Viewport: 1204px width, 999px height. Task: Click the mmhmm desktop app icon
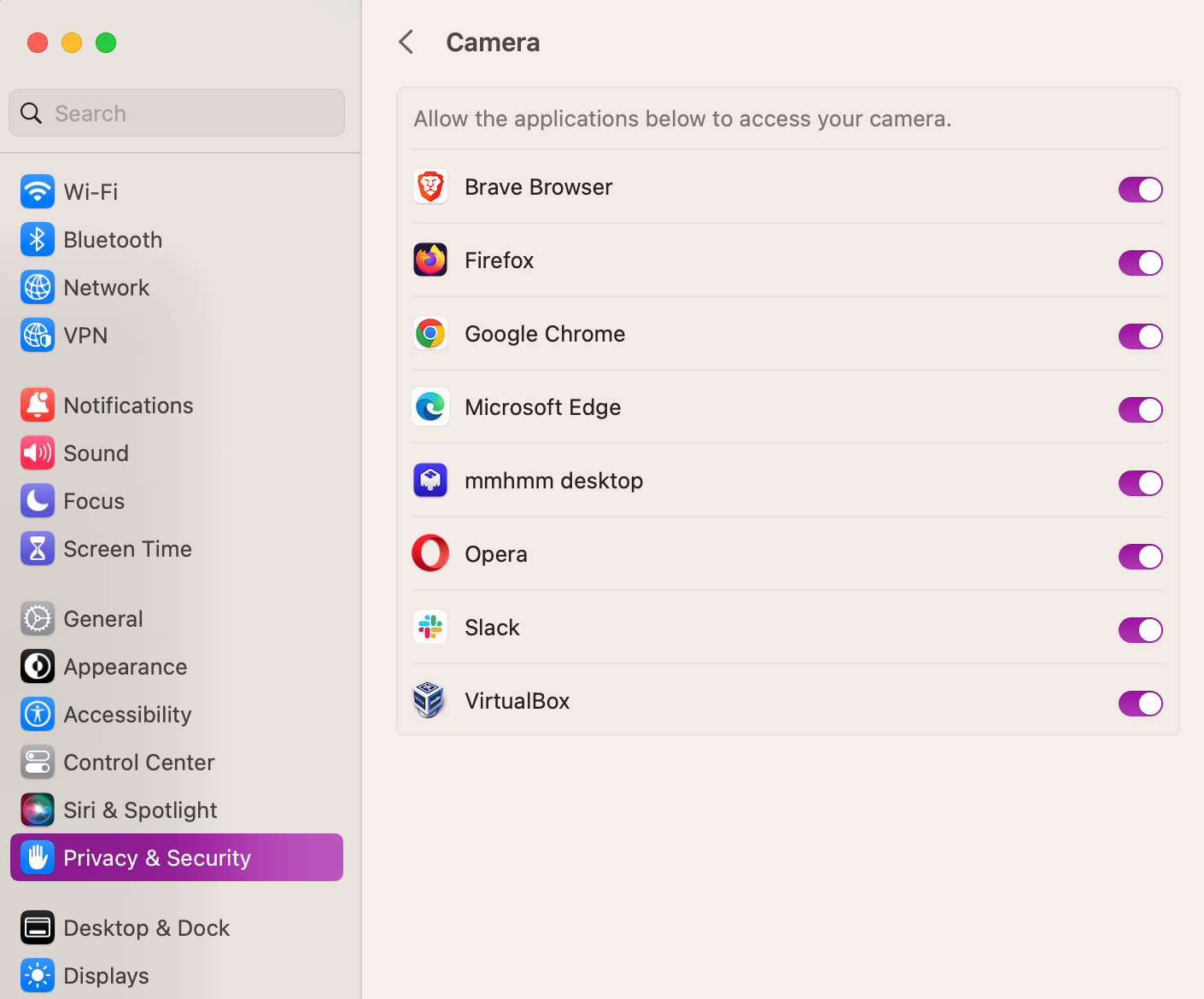pos(430,481)
